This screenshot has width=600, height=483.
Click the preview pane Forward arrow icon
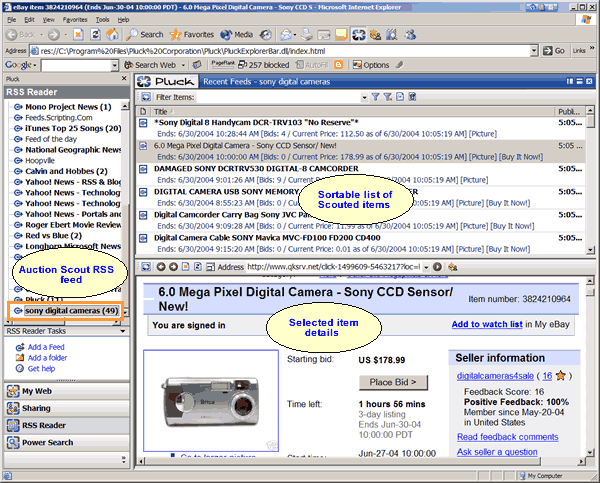click(x=173, y=267)
